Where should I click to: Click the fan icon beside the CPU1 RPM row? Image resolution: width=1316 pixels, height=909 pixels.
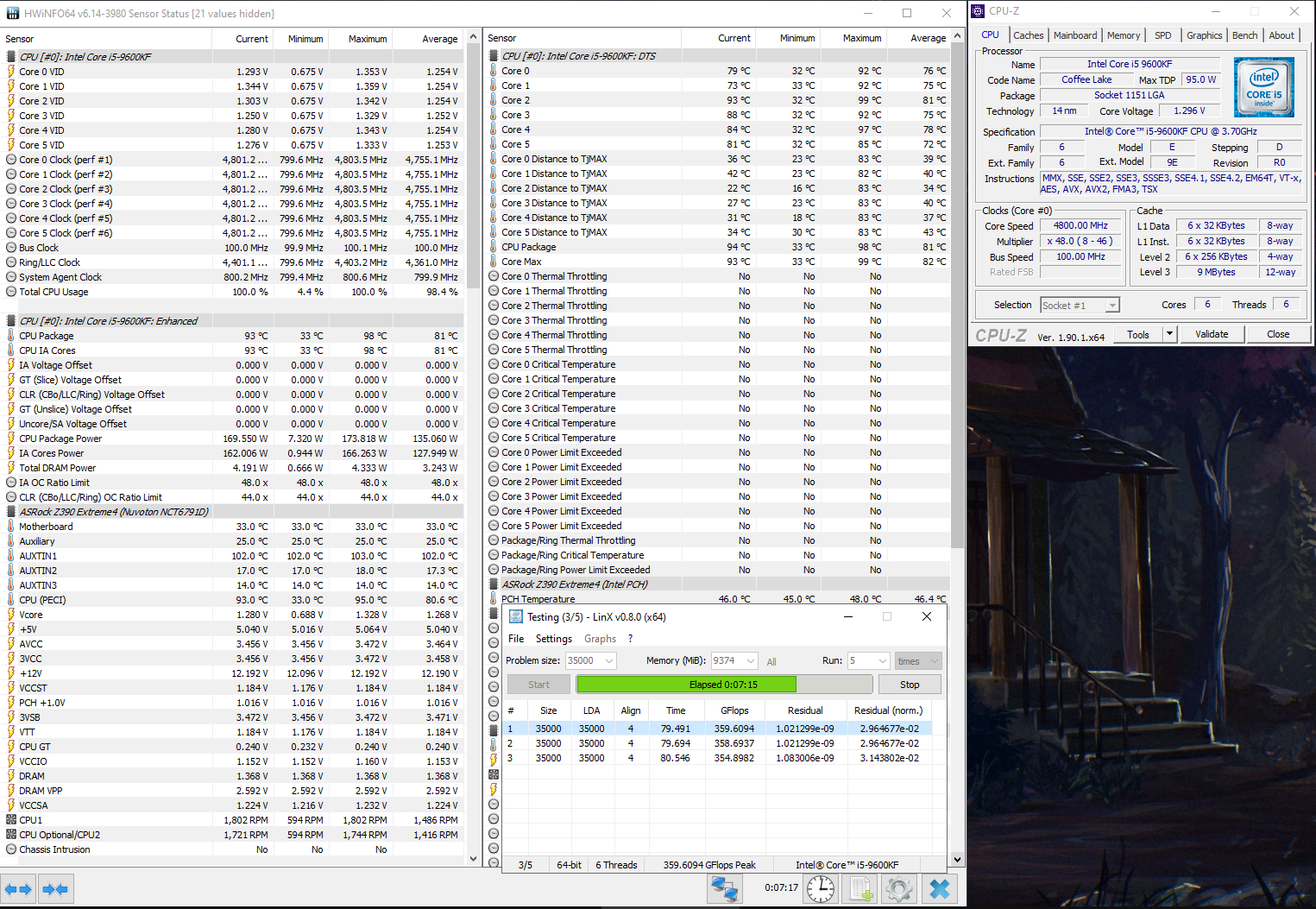click(11, 820)
